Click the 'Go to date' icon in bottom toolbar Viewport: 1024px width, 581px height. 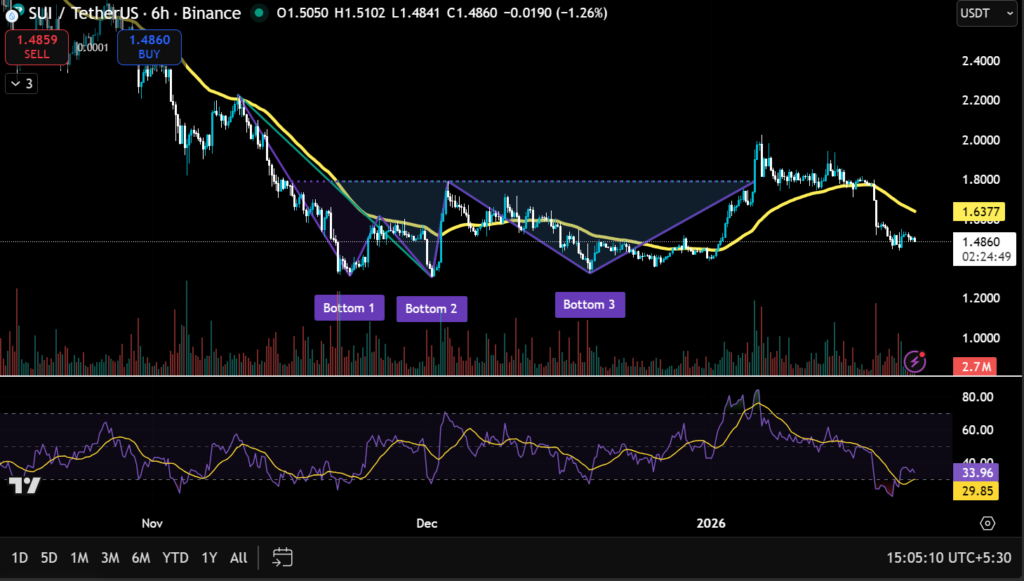(x=281, y=558)
